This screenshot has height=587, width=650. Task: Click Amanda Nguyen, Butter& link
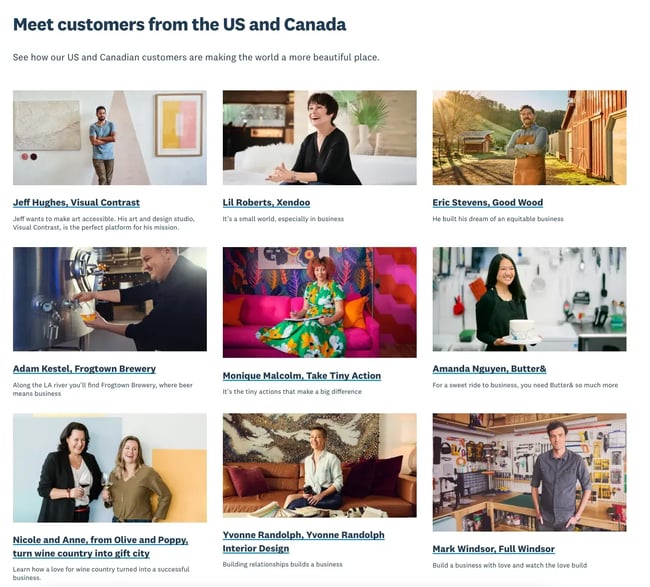489,369
